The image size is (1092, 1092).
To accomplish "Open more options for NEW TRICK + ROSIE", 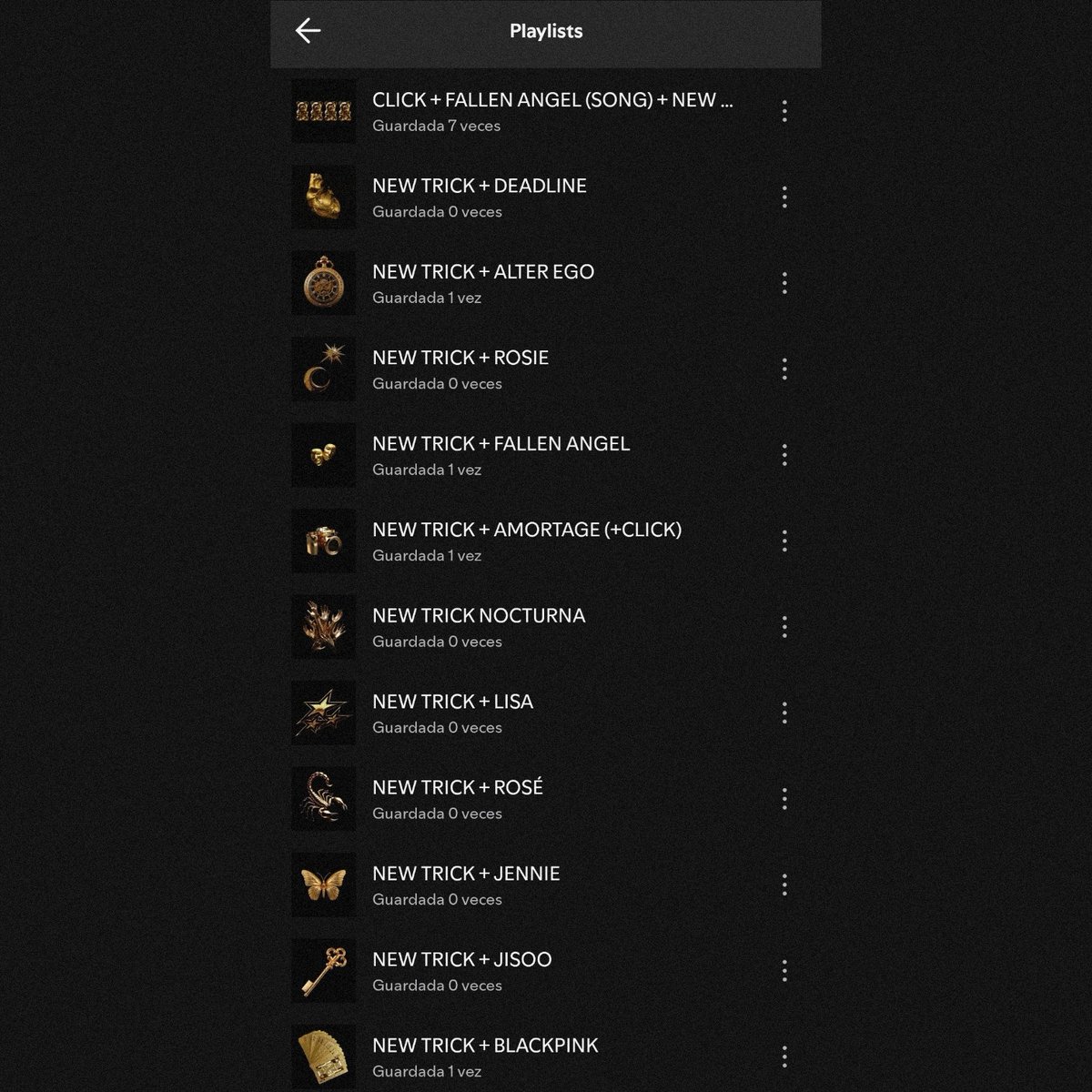I will pyautogui.click(x=784, y=369).
